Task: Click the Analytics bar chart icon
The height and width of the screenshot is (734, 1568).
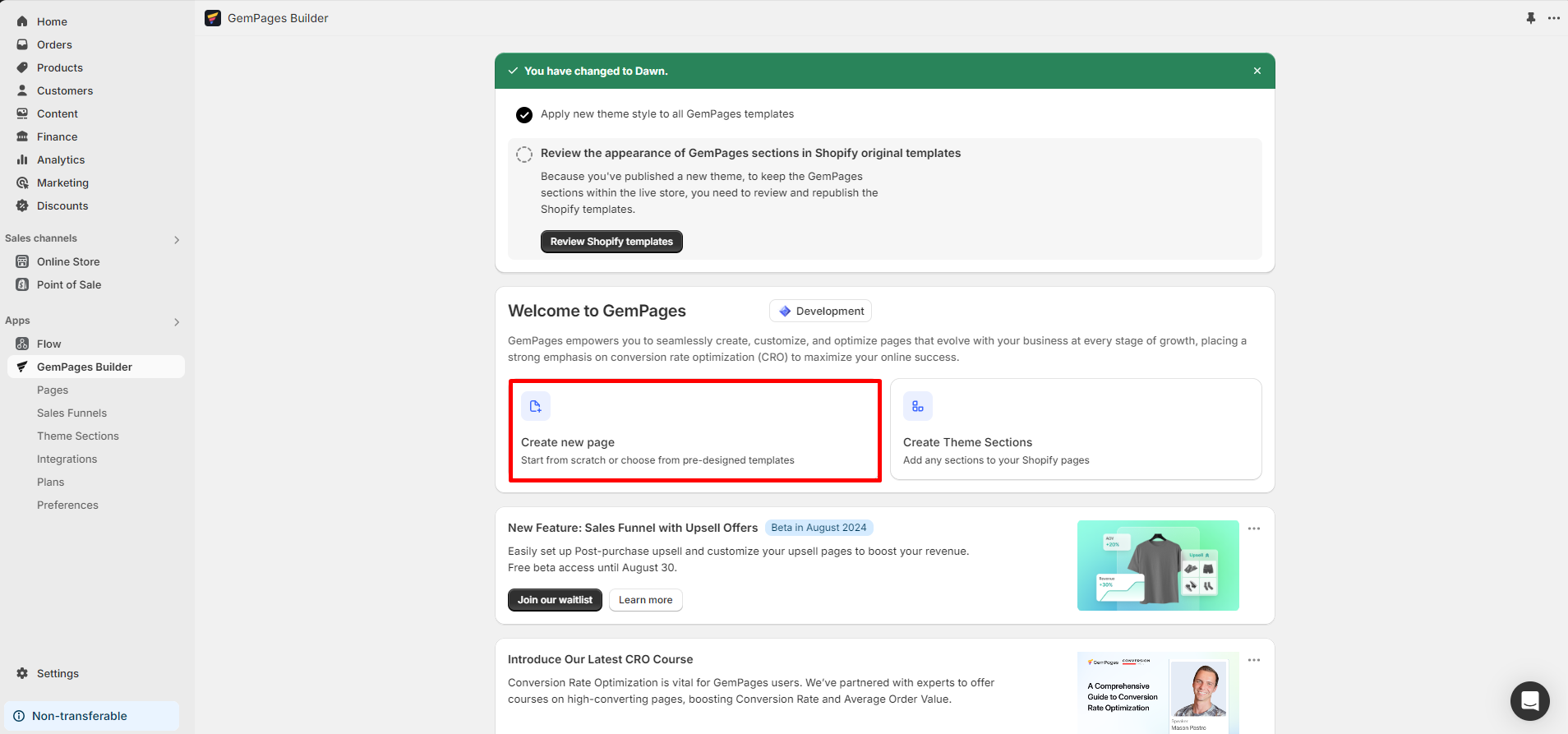Action: [x=22, y=159]
